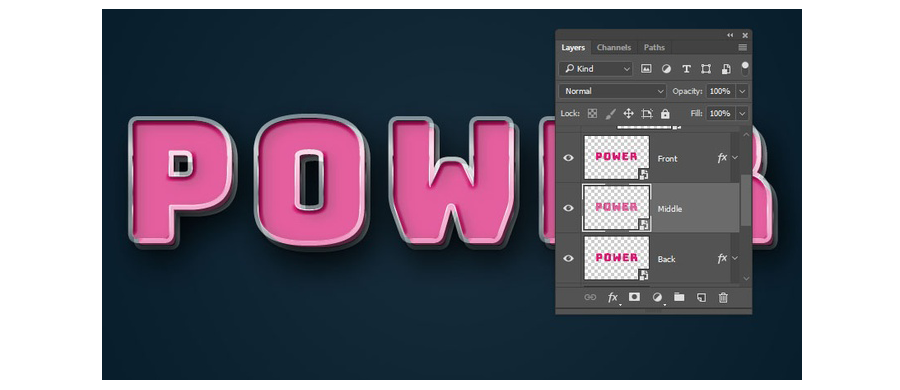The height and width of the screenshot is (390, 900).
Task: Expand Back layer effects chevron
Action: [x=735, y=258]
